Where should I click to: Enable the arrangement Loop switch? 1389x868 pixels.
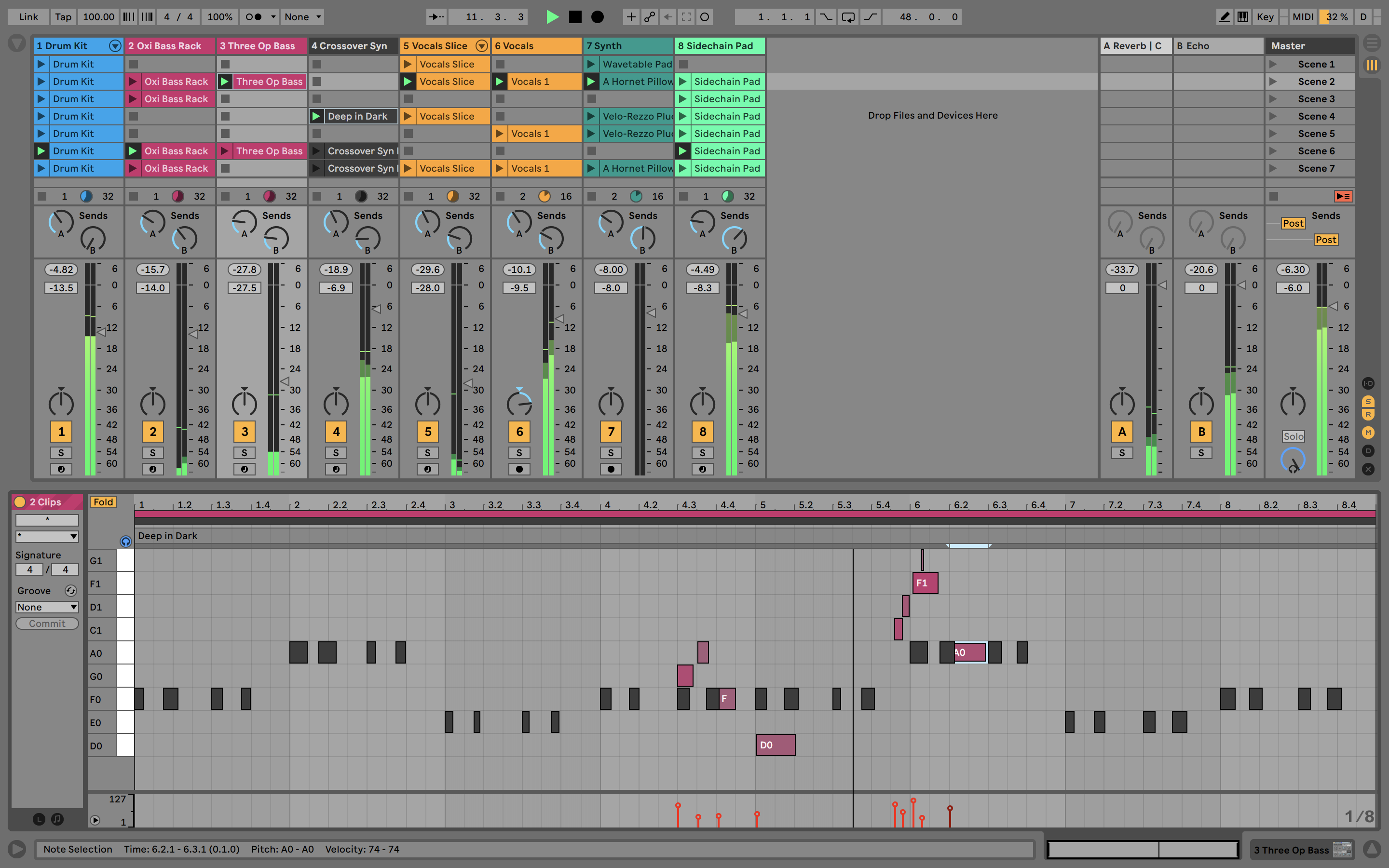tap(848, 17)
